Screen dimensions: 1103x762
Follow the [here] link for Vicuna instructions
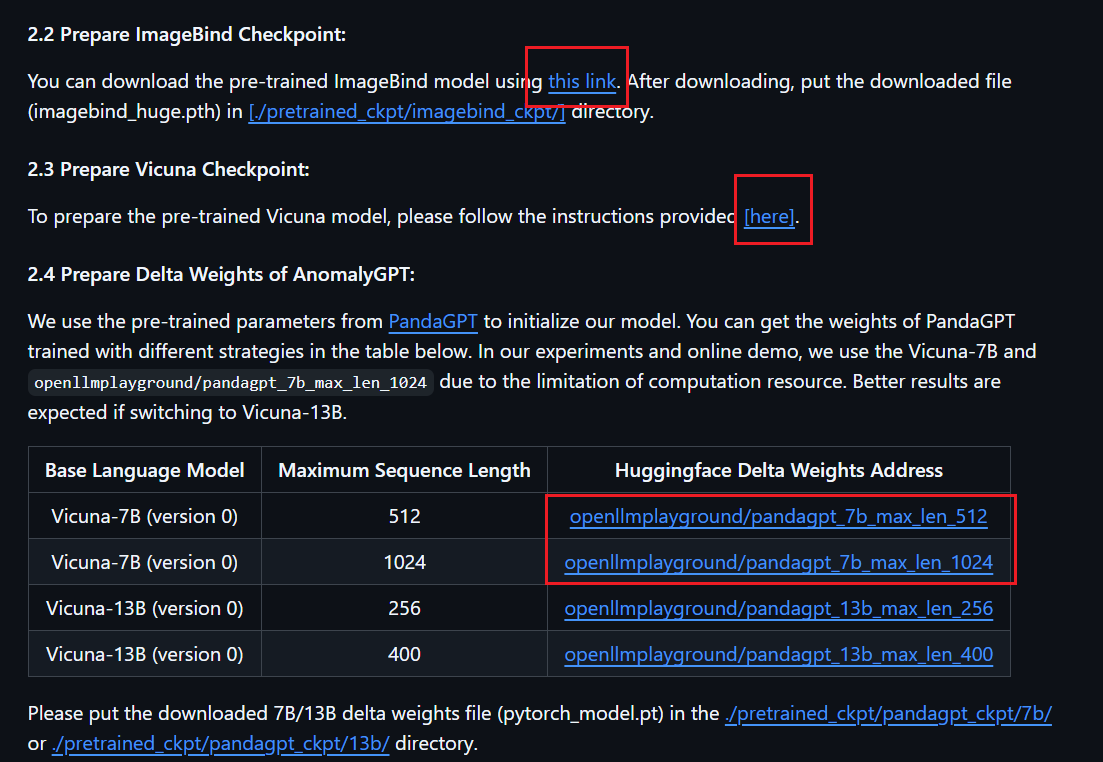click(769, 217)
